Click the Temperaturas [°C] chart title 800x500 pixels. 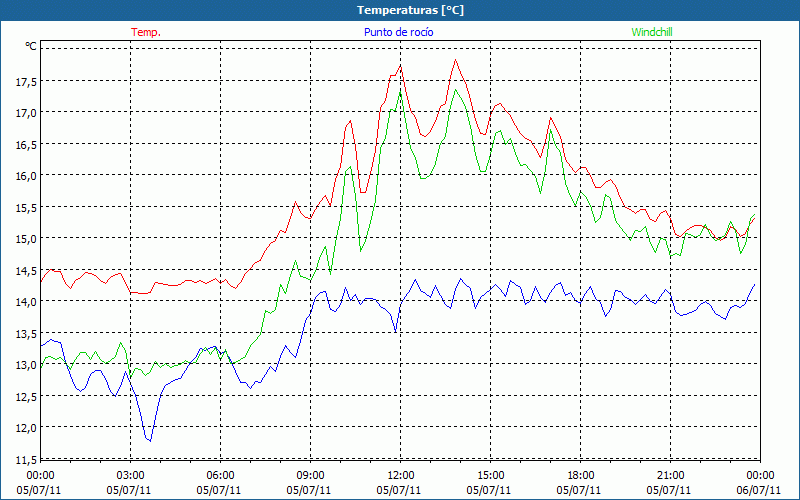pos(410,10)
